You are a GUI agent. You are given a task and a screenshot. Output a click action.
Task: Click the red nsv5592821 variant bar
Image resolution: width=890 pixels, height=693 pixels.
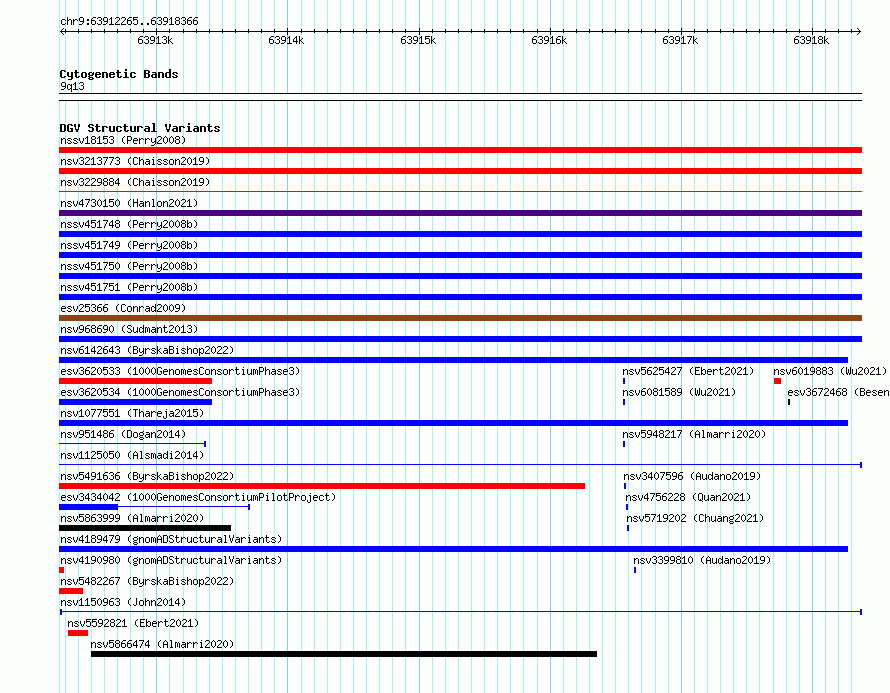(x=78, y=633)
